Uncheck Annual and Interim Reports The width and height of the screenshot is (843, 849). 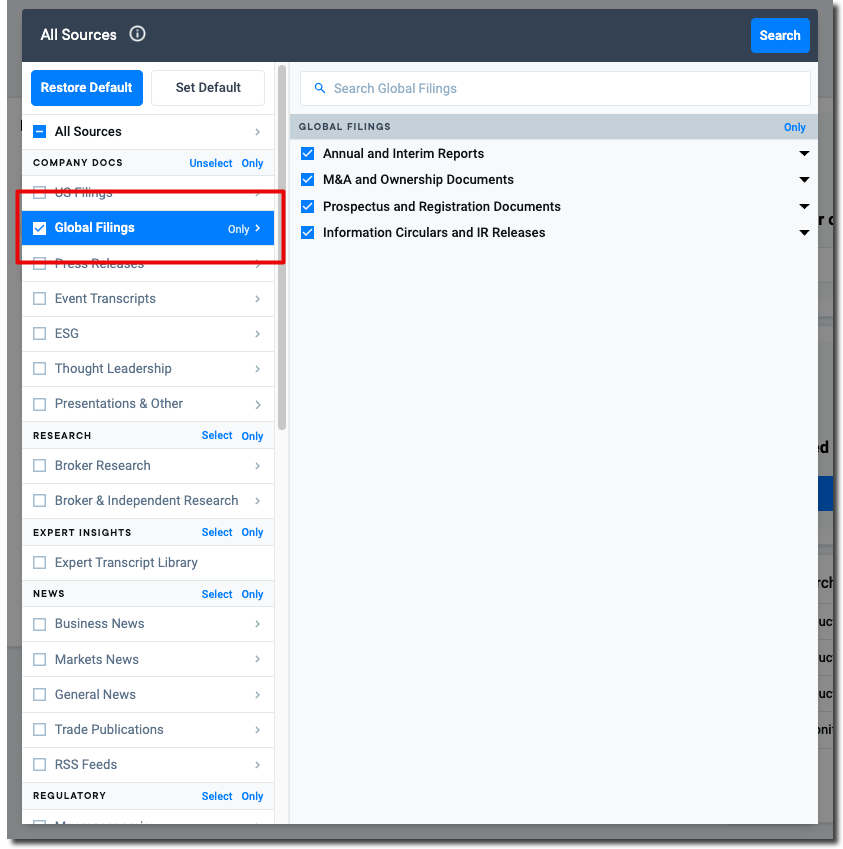pyautogui.click(x=308, y=154)
